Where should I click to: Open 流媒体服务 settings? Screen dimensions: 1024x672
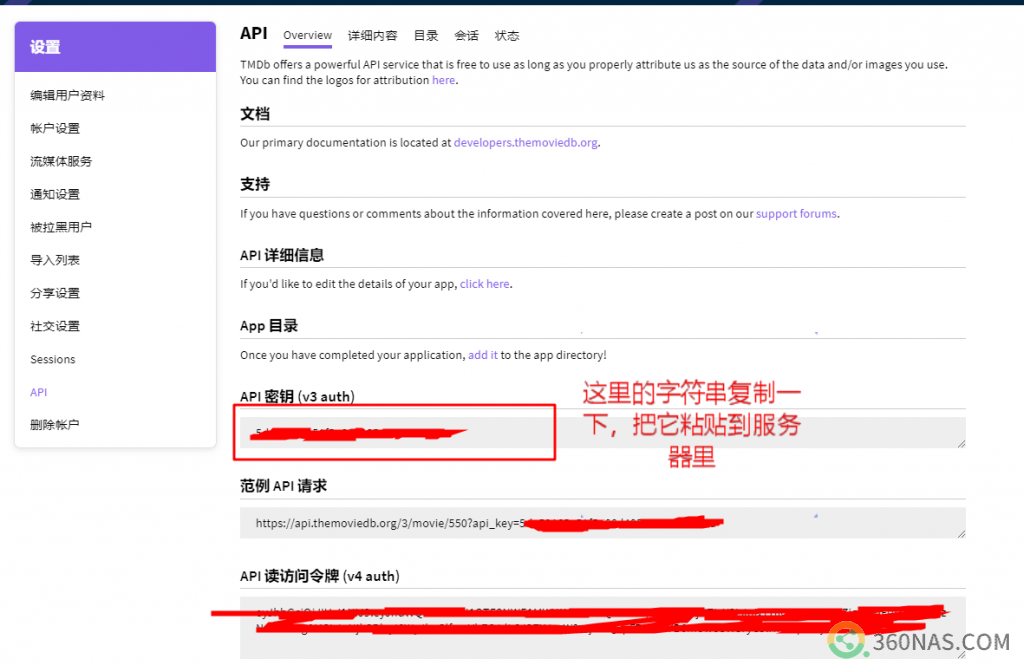tap(61, 161)
